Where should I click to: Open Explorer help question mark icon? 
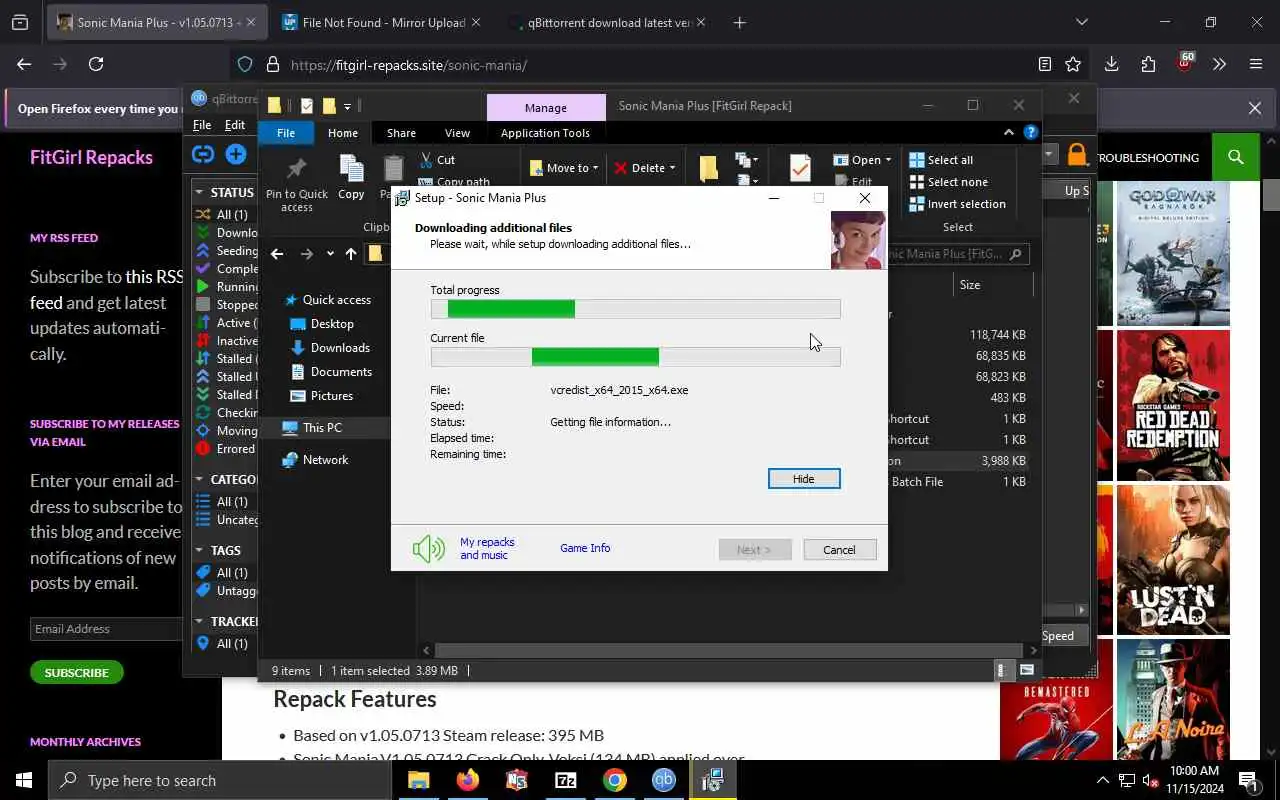pos(1031,132)
